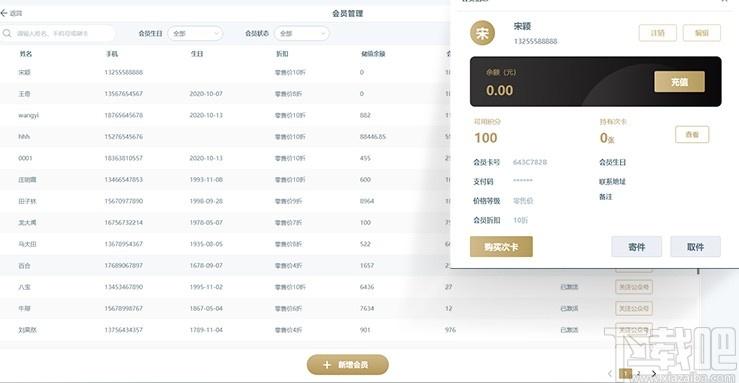Go to pagination page 2
This screenshot has width=739, height=383.
pos(639,374)
